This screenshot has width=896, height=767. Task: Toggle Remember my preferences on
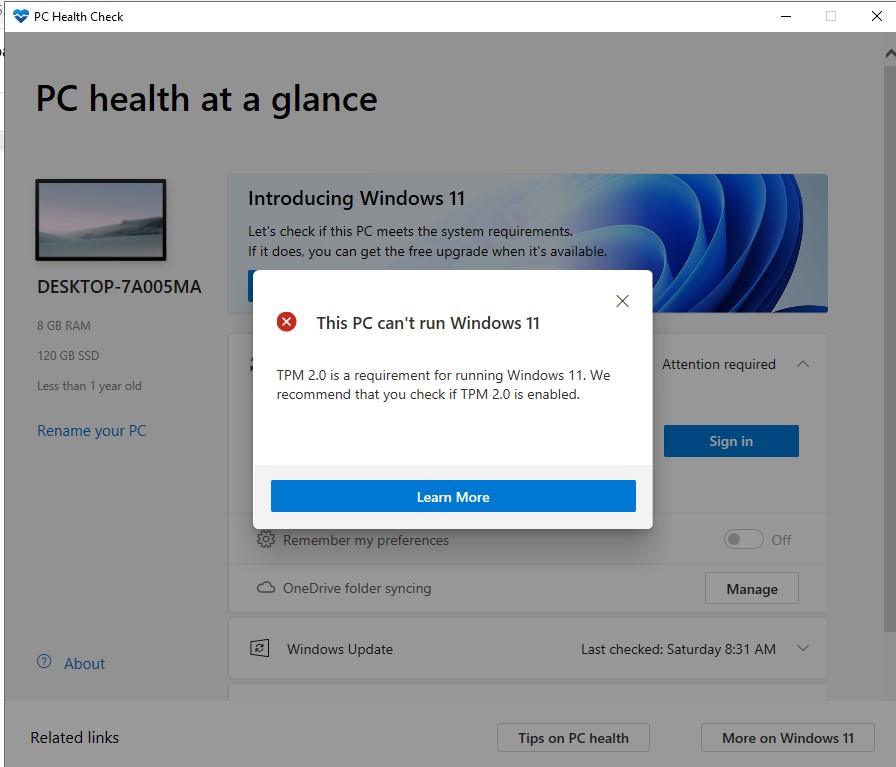point(744,538)
